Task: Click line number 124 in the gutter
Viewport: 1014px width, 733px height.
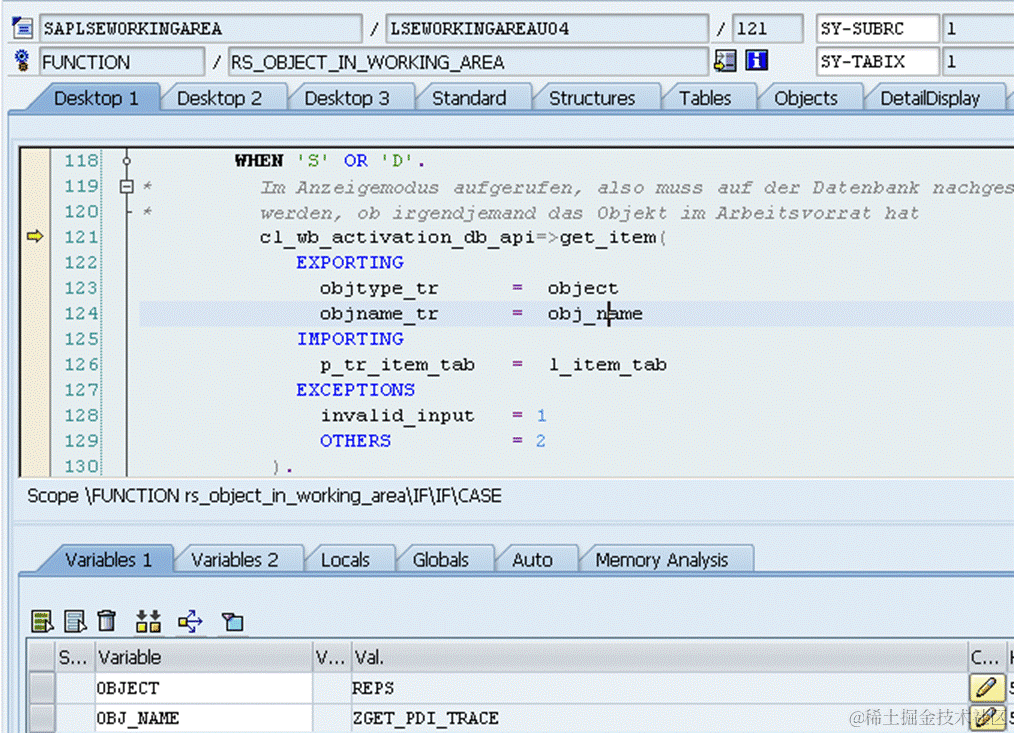Action: 81,313
